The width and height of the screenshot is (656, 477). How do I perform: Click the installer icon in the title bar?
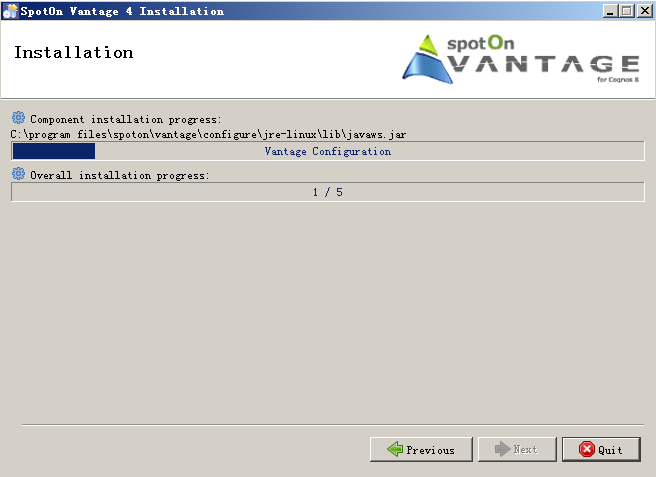pos(10,11)
